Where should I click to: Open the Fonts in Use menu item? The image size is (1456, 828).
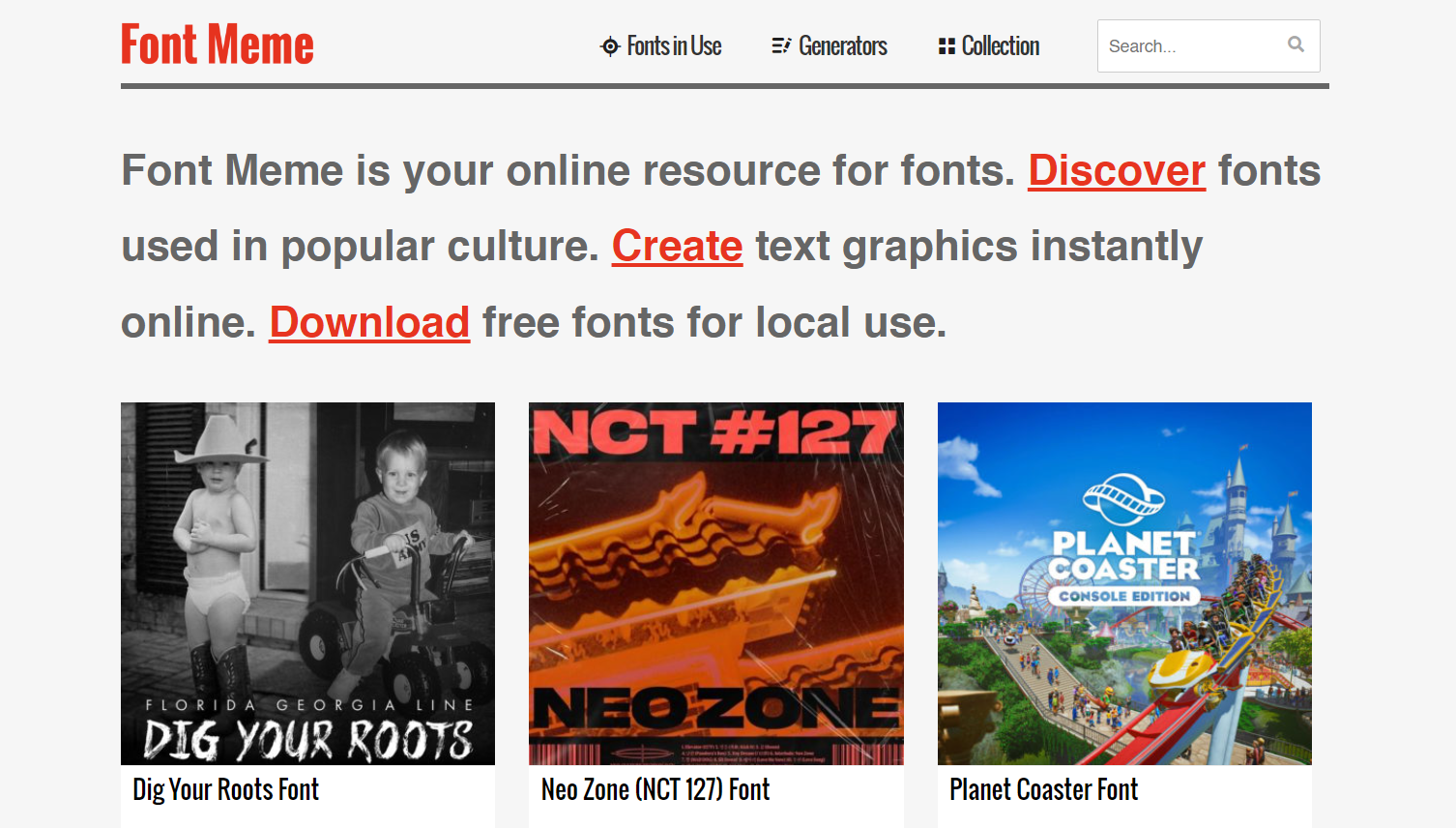(673, 45)
